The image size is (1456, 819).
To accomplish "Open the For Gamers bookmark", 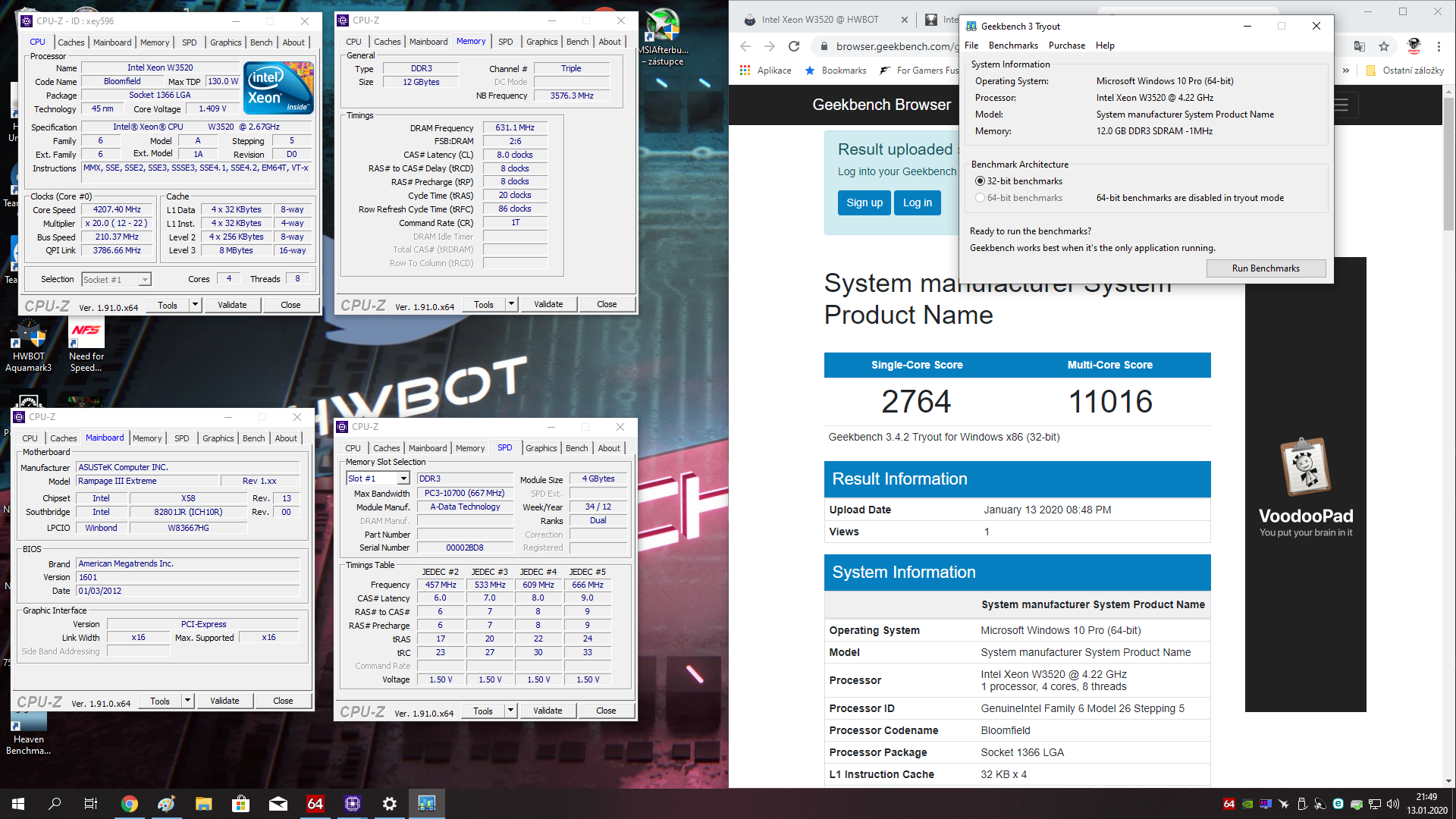I will click(x=919, y=70).
